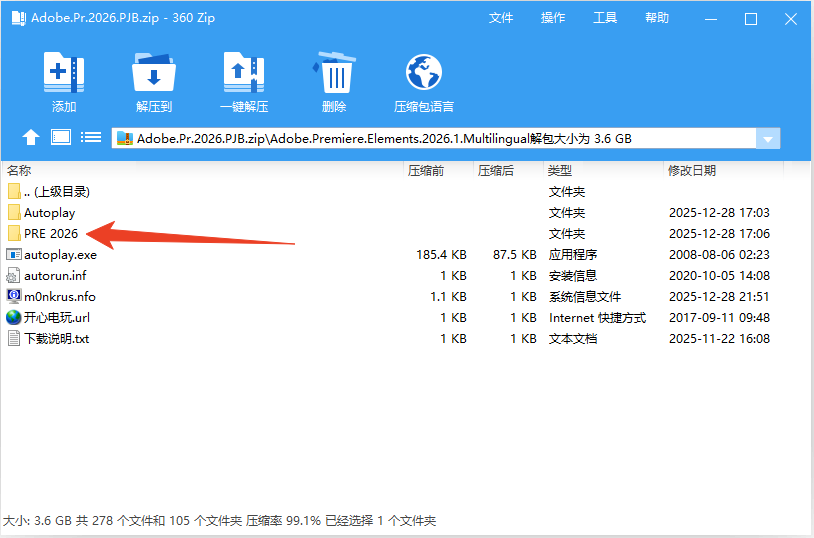Select the autoplay.exe file icon

click(x=13, y=254)
